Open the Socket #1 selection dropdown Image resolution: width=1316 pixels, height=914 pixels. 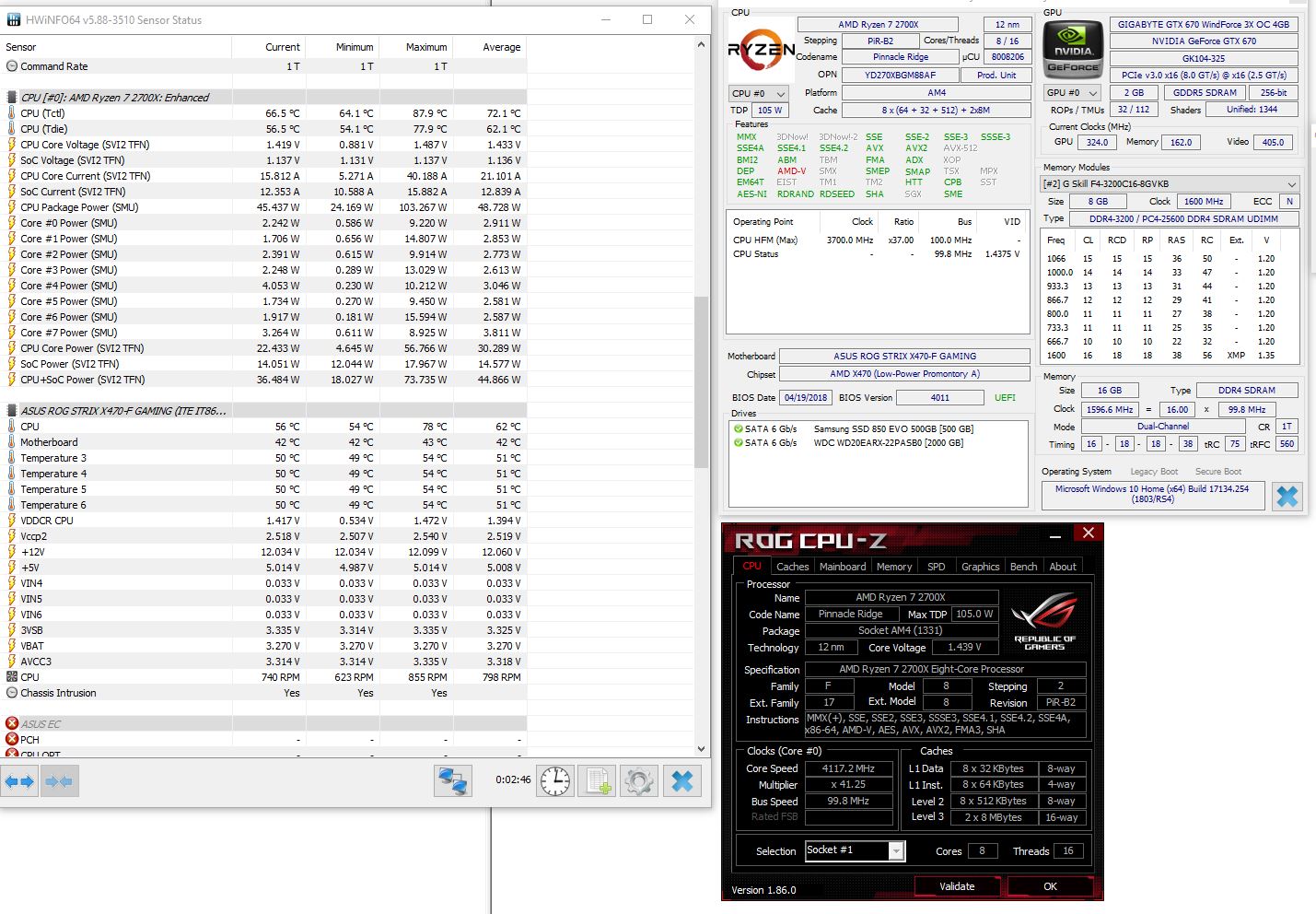(855, 850)
